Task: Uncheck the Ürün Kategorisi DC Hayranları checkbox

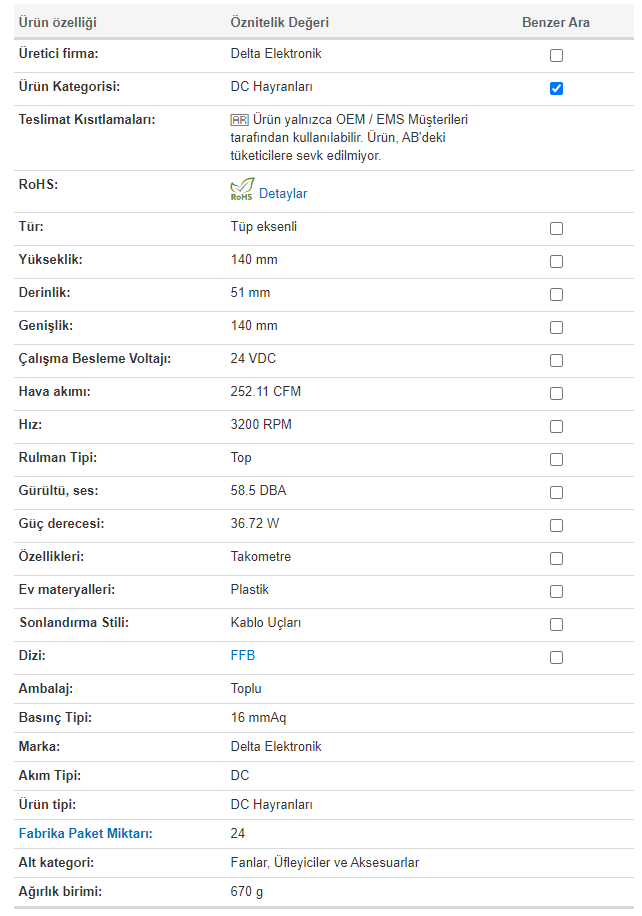Action: [556, 88]
